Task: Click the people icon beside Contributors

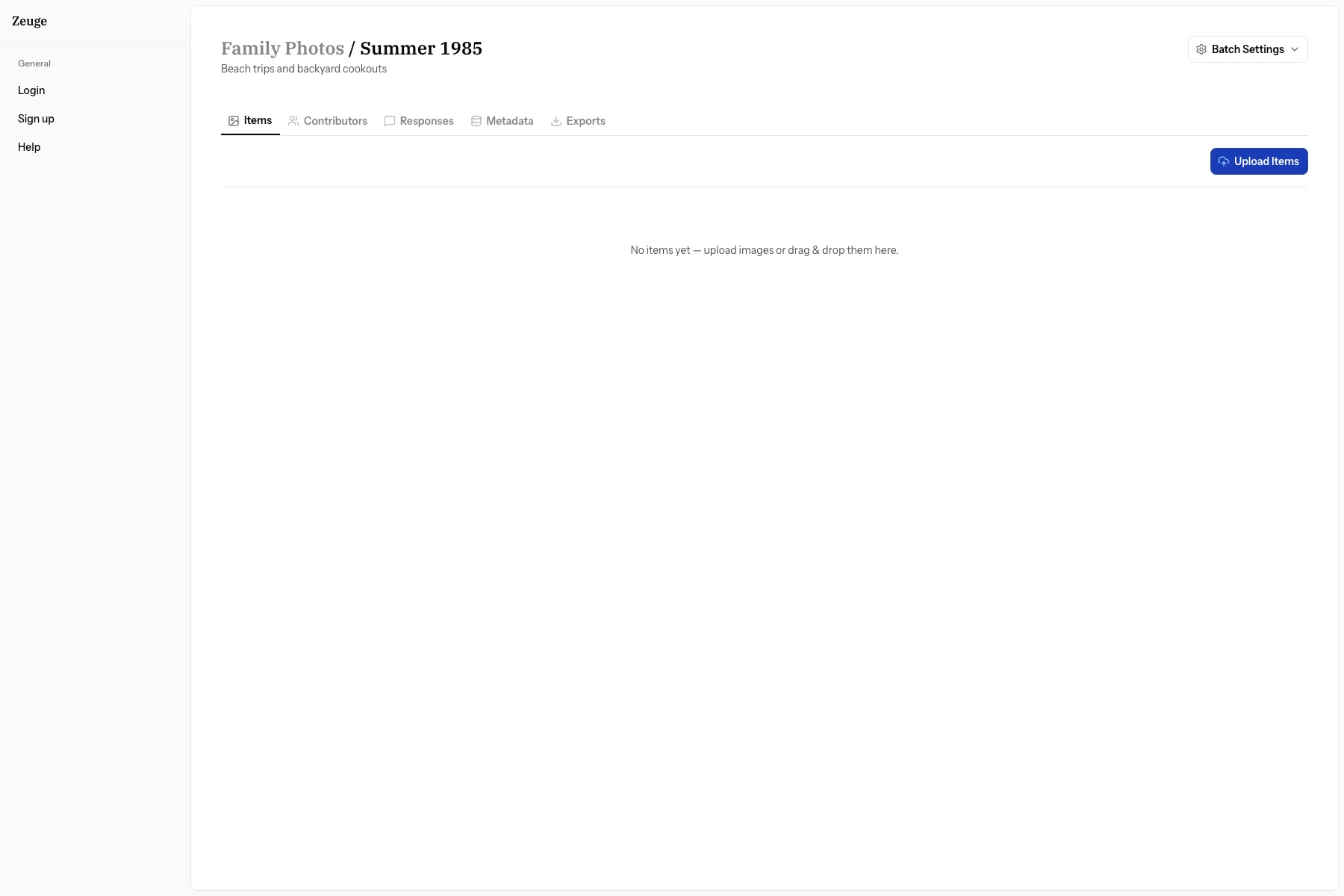Action: coord(293,121)
